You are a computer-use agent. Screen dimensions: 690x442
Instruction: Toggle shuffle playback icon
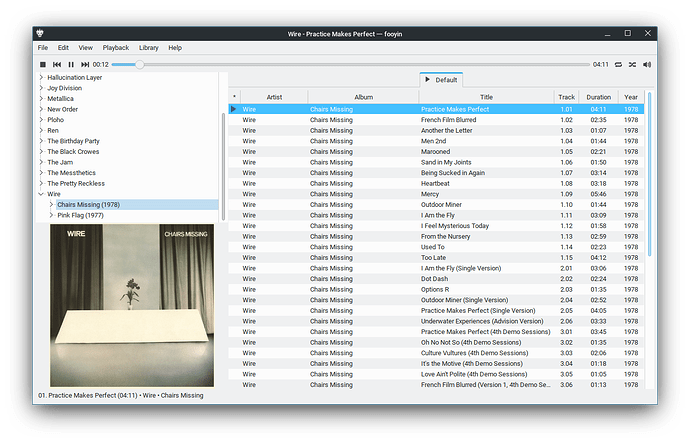pos(633,64)
